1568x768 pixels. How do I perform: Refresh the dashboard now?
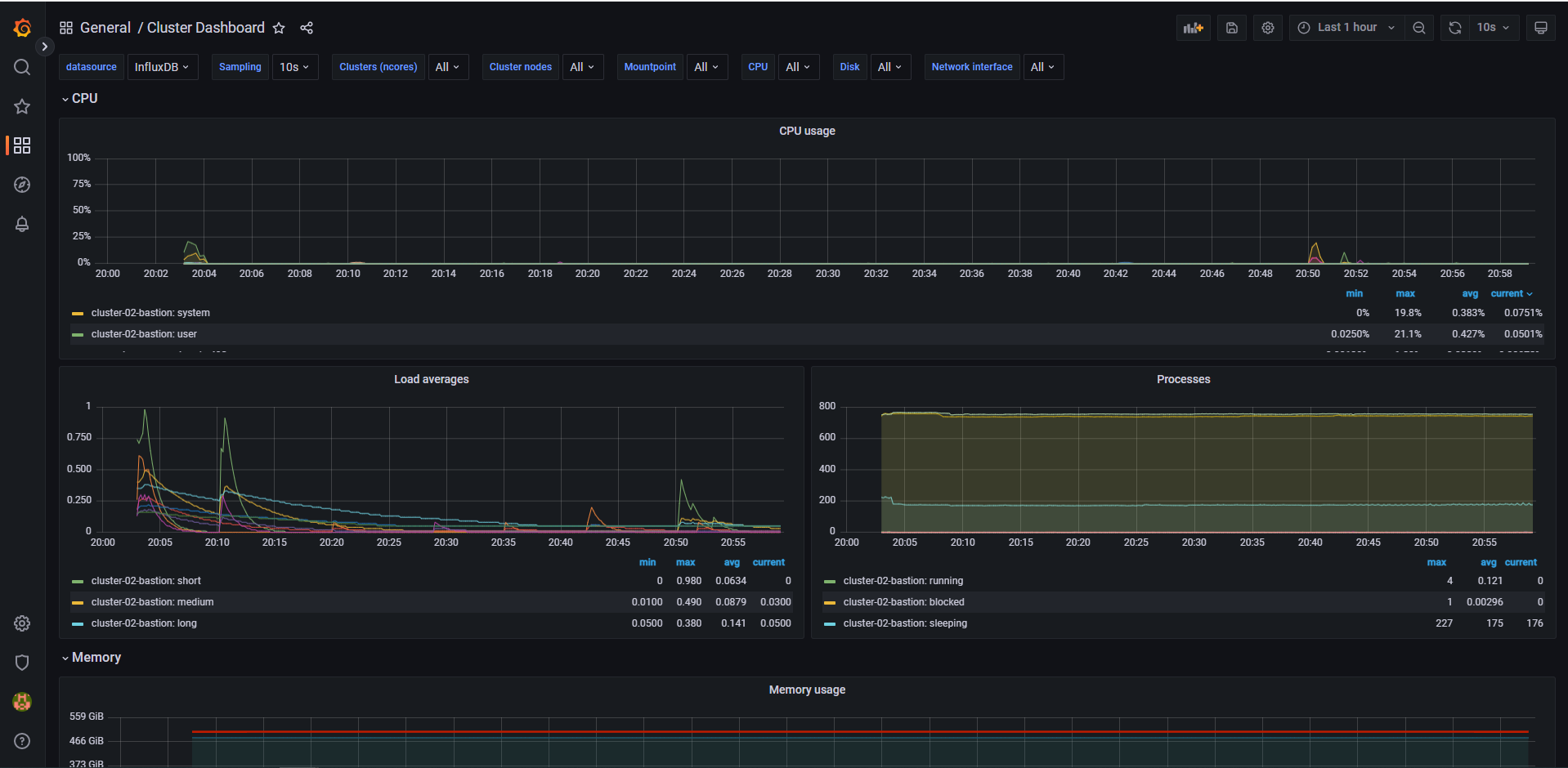(x=1455, y=28)
